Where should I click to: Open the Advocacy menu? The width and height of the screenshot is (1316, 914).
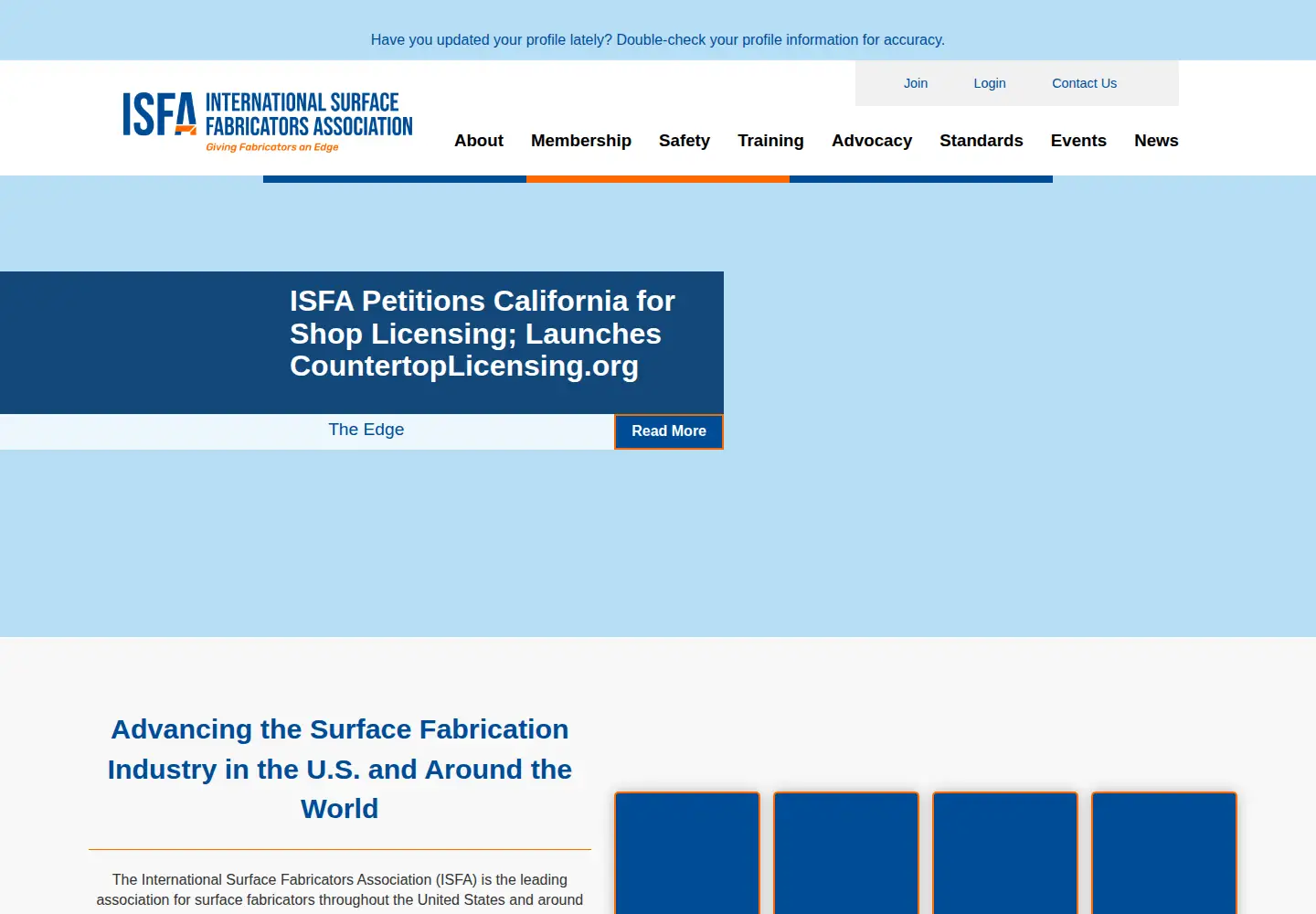point(872,141)
